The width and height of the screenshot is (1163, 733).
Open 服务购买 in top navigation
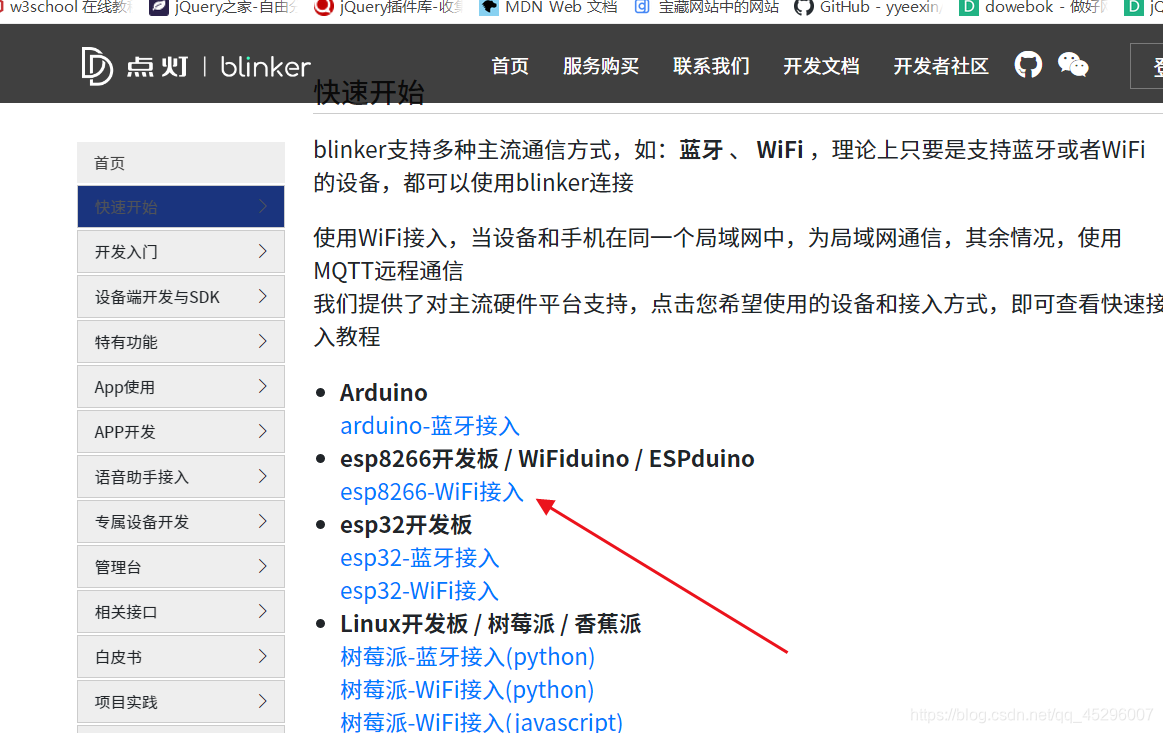601,66
